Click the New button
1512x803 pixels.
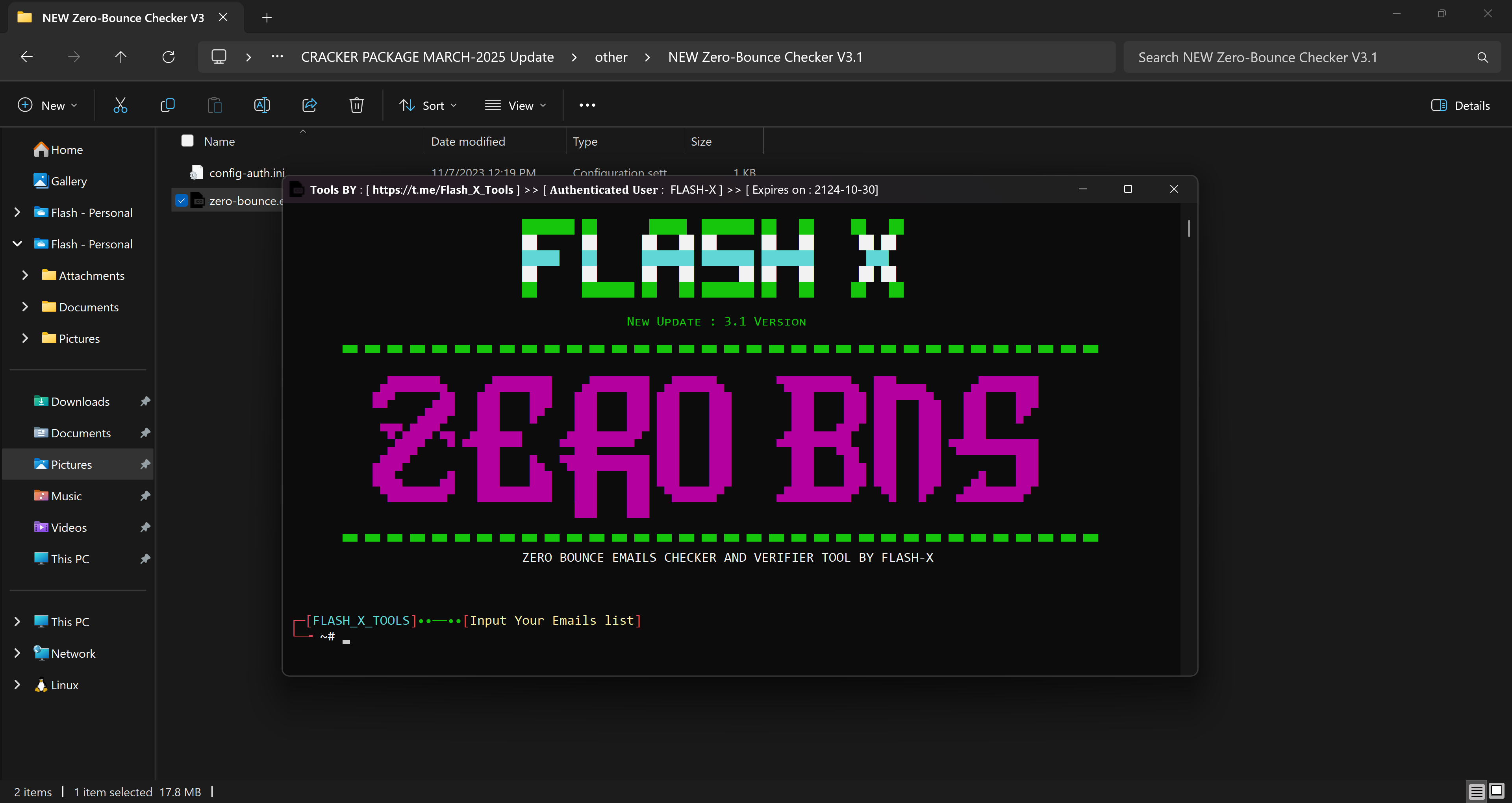tap(48, 105)
